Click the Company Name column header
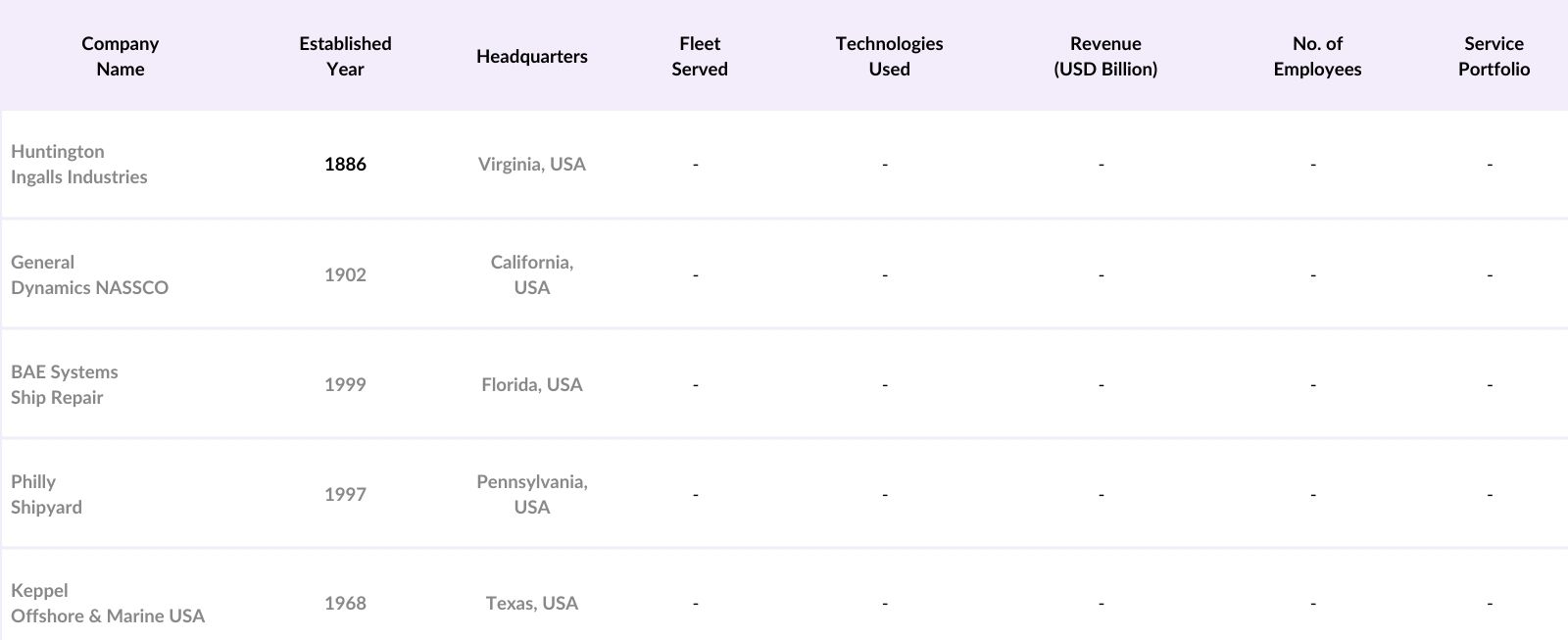 coord(120,56)
